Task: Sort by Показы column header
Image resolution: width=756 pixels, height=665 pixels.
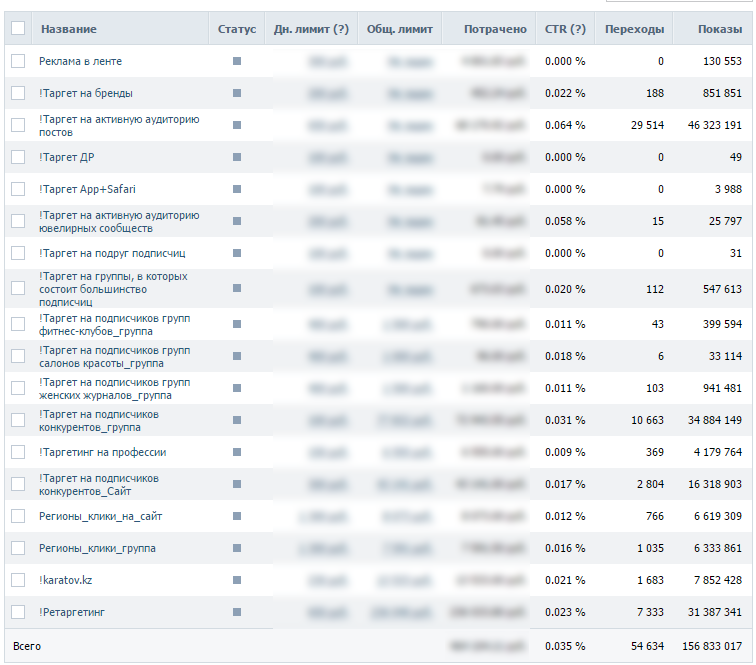Action: [x=720, y=29]
